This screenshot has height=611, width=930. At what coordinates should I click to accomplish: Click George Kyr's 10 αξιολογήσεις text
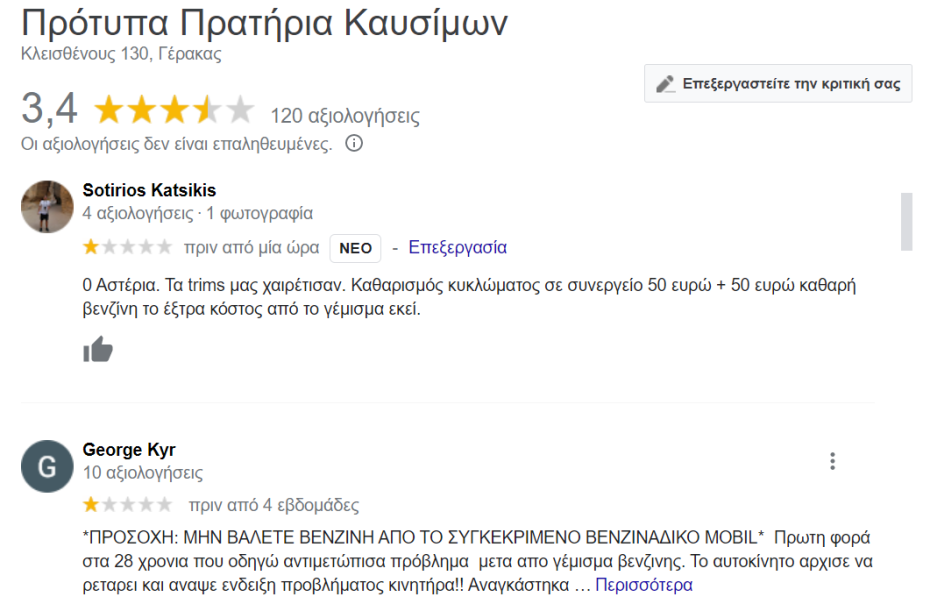point(143,473)
